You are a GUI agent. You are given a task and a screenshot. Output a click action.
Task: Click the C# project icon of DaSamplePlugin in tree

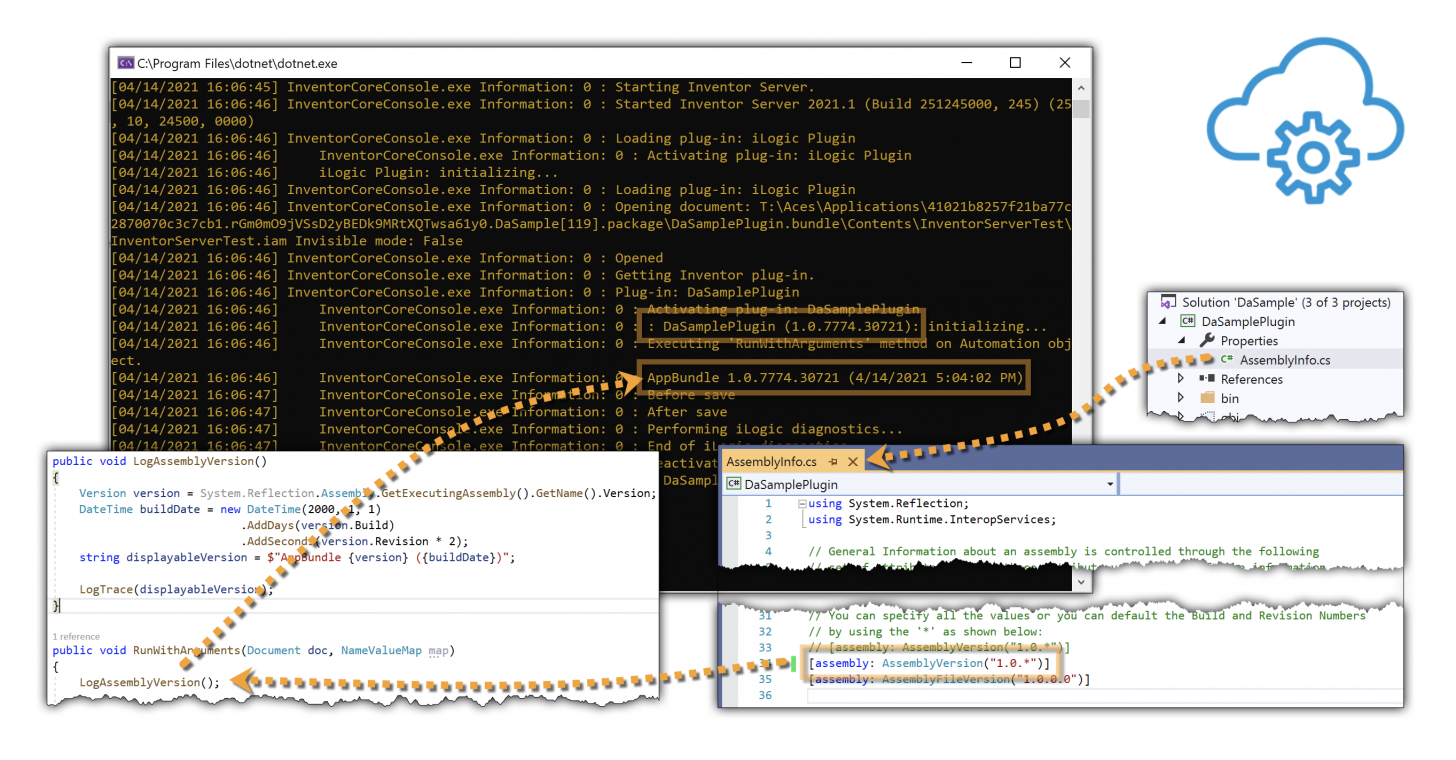click(x=1188, y=321)
